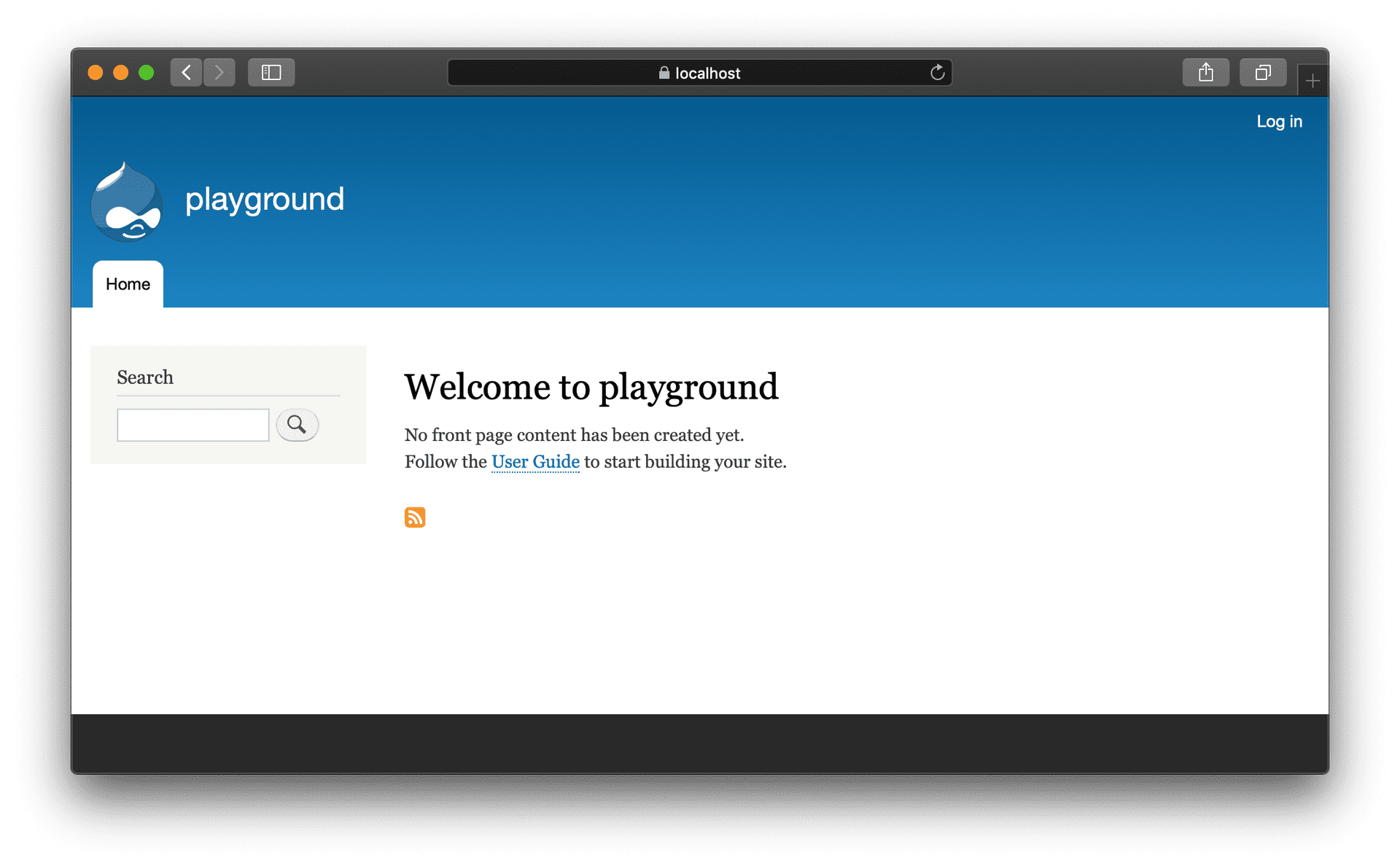Click the search magnifier icon
Screen dimensions: 1400x868
tap(297, 424)
